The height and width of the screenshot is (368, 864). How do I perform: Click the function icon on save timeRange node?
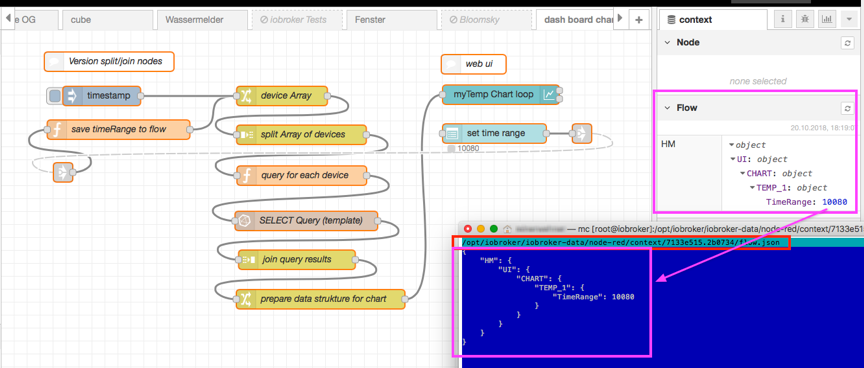click(56, 130)
